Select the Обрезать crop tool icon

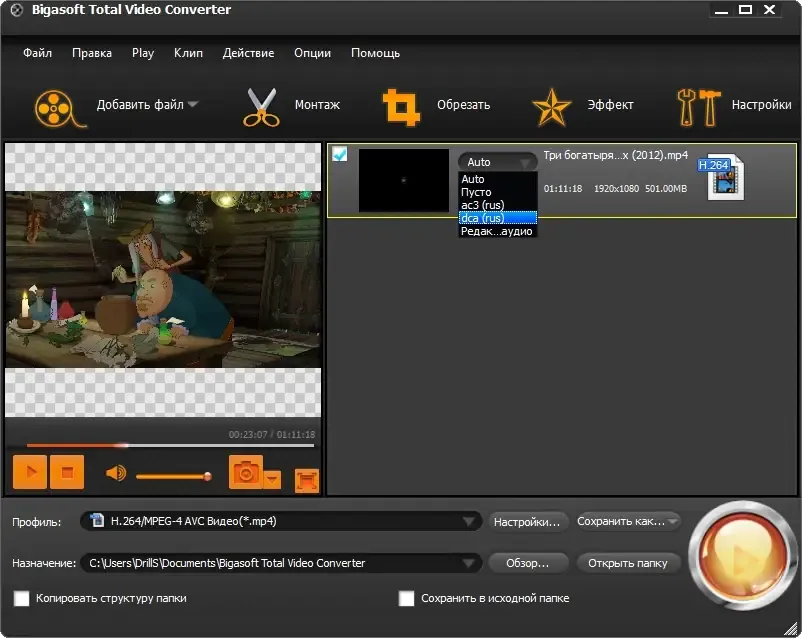point(402,107)
